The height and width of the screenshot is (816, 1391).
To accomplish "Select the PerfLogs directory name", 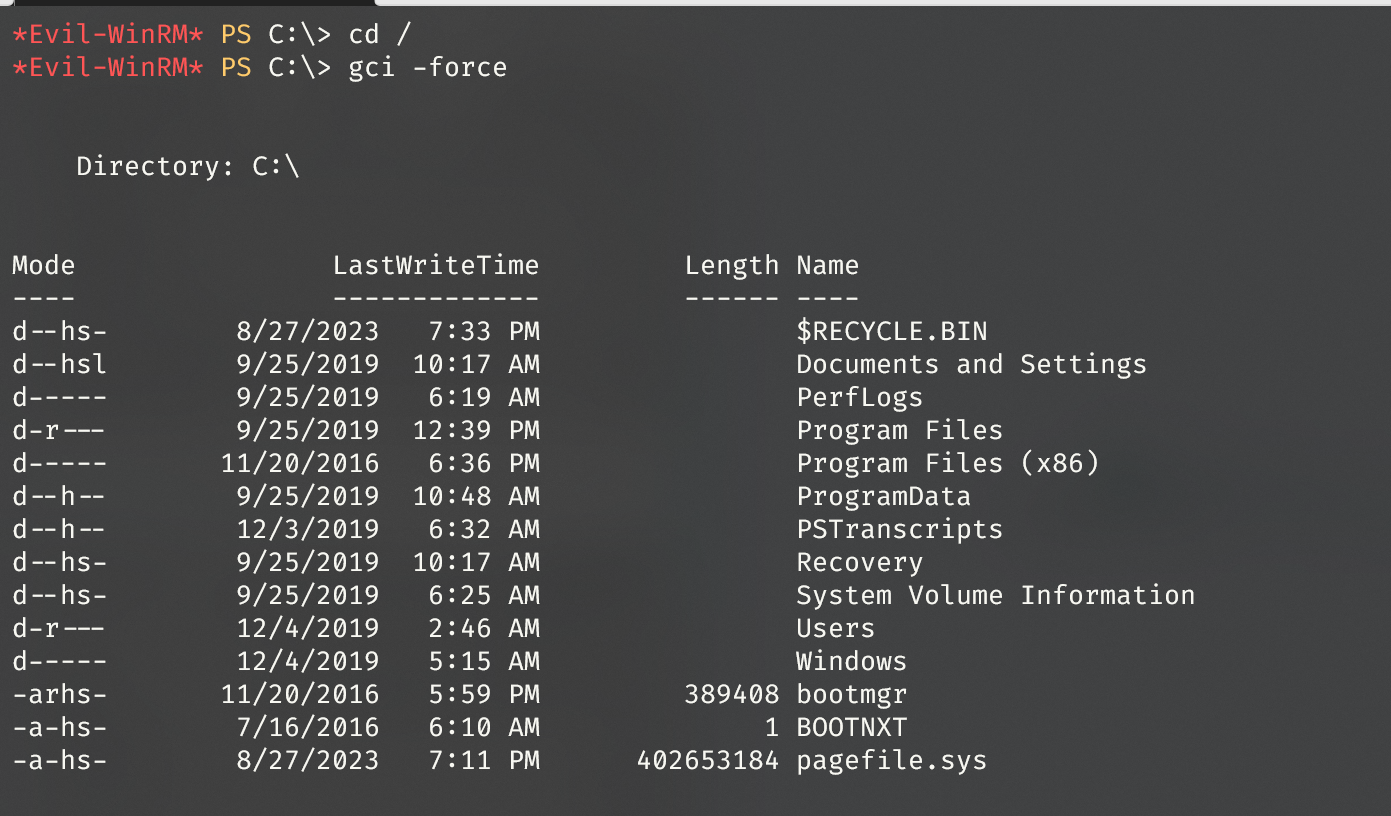I will pos(860,397).
